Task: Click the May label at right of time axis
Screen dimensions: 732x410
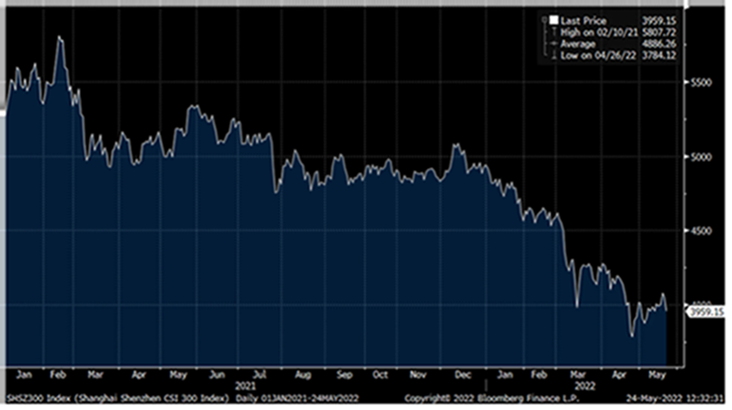Action: 656,373
